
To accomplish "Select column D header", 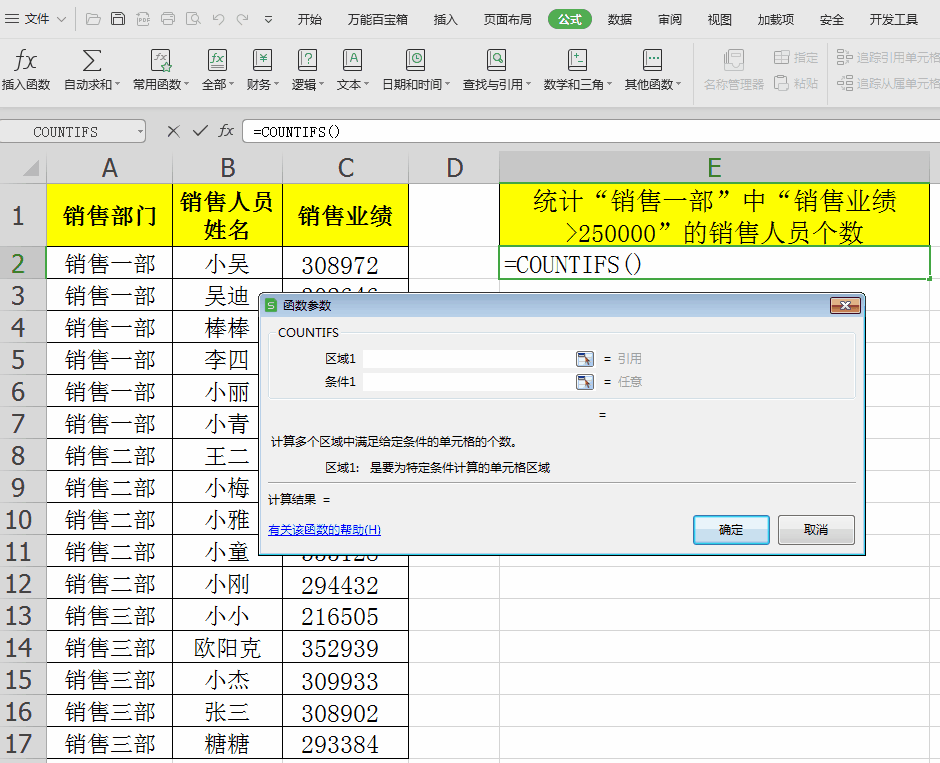I will click(454, 168).
